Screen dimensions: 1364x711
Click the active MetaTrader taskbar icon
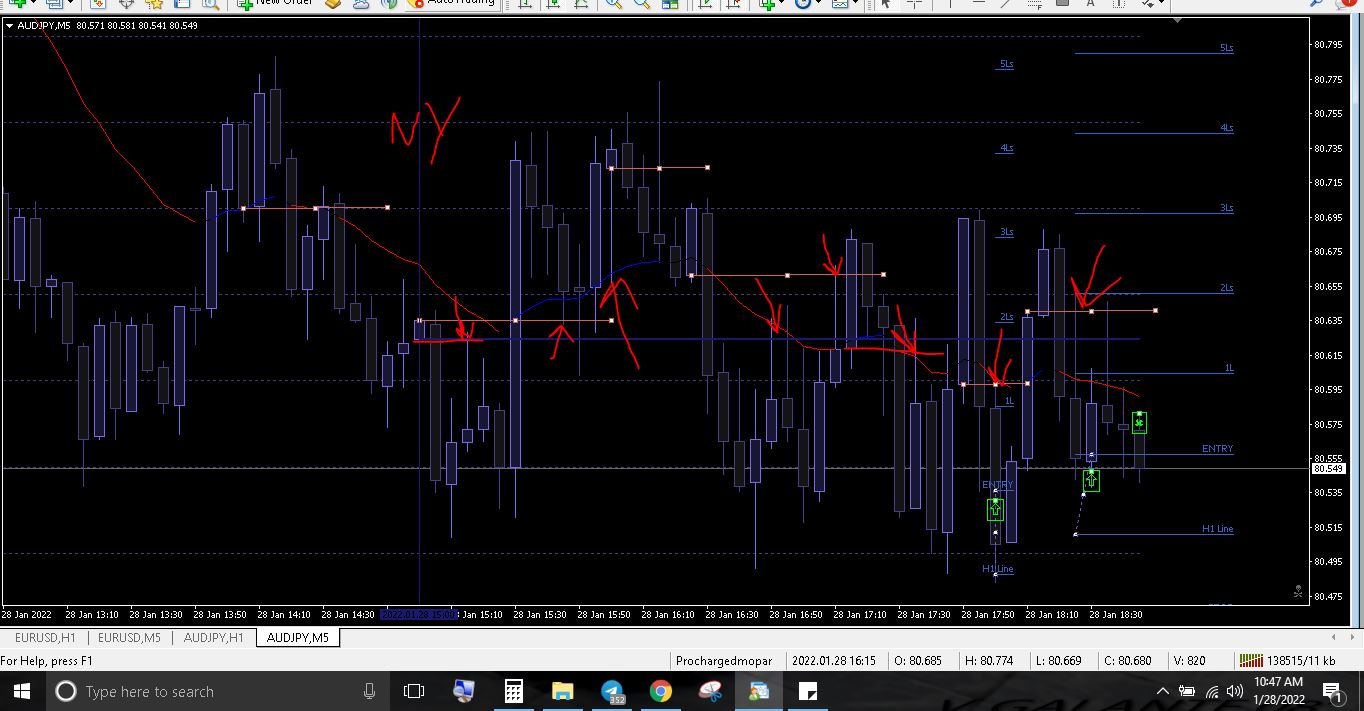tap(759, 691)
